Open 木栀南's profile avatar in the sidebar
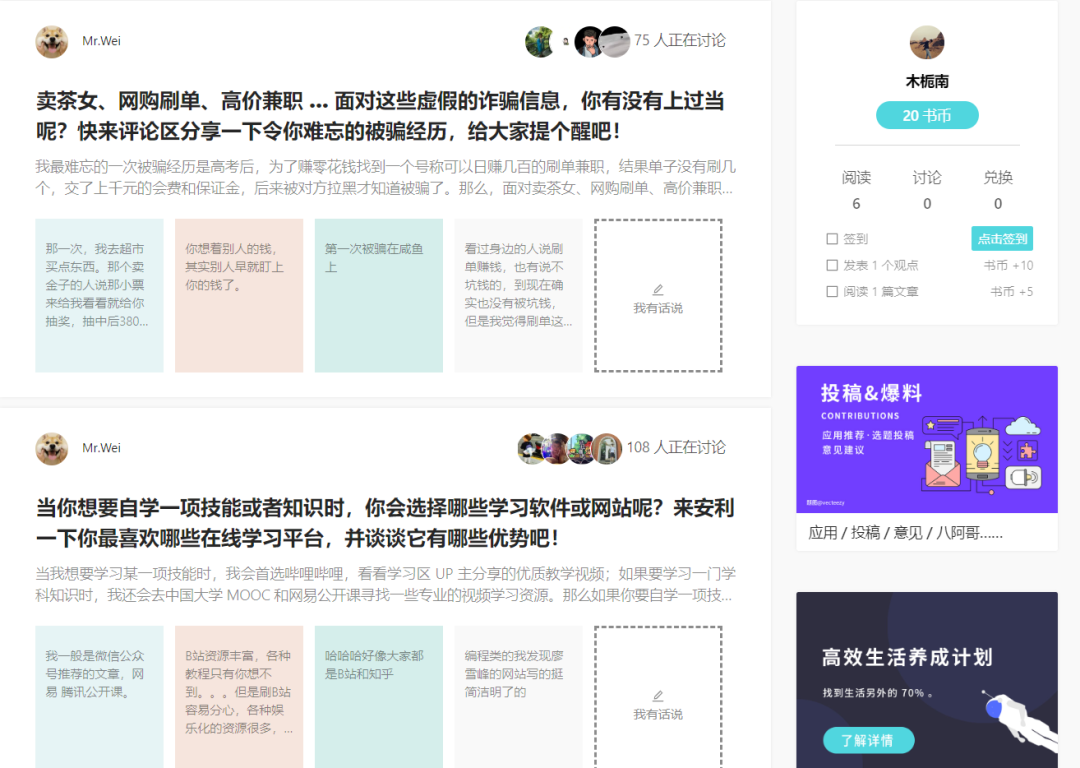Image resolution: width=1080 pixels, height=768 pixels. pyautogui.click(x=927, y=42)
